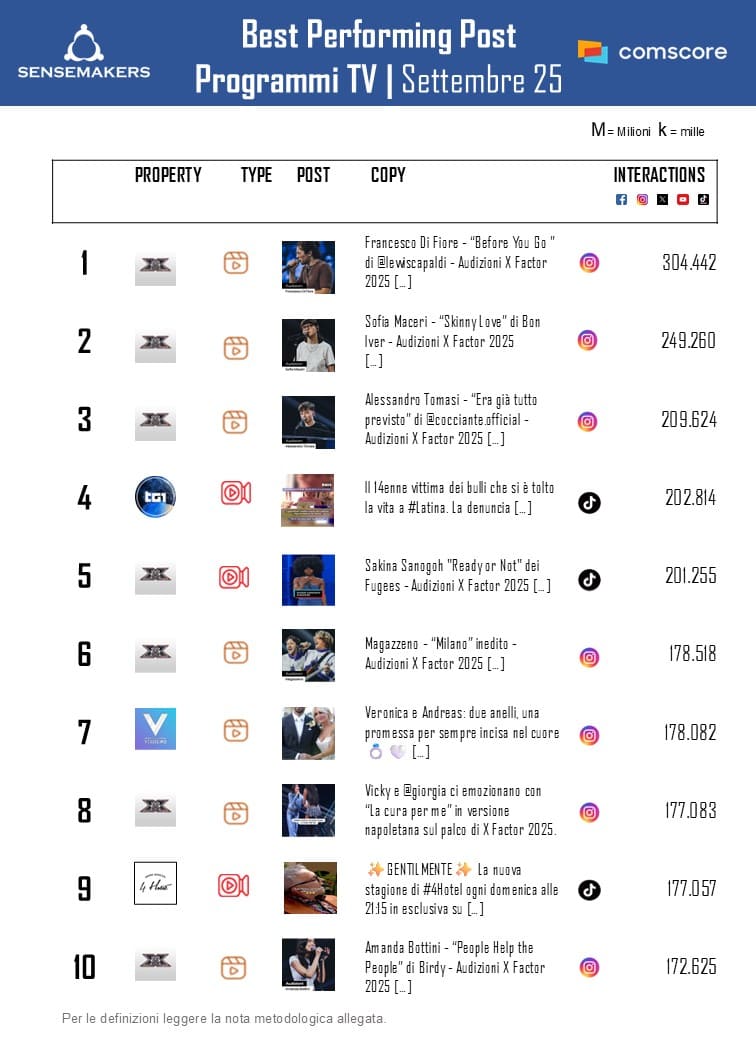
Task: Open the Amanda Bottini post thumbnail
Action: 308,964
